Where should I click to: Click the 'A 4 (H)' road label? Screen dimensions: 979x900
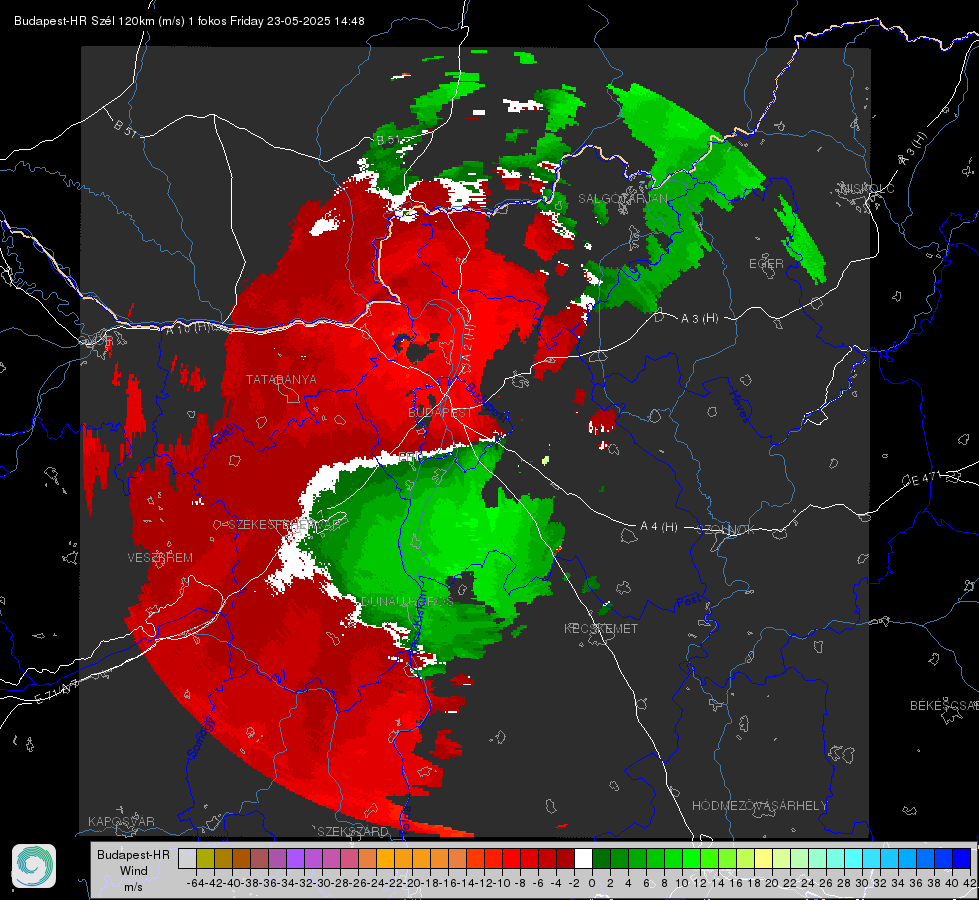[659, 527]
